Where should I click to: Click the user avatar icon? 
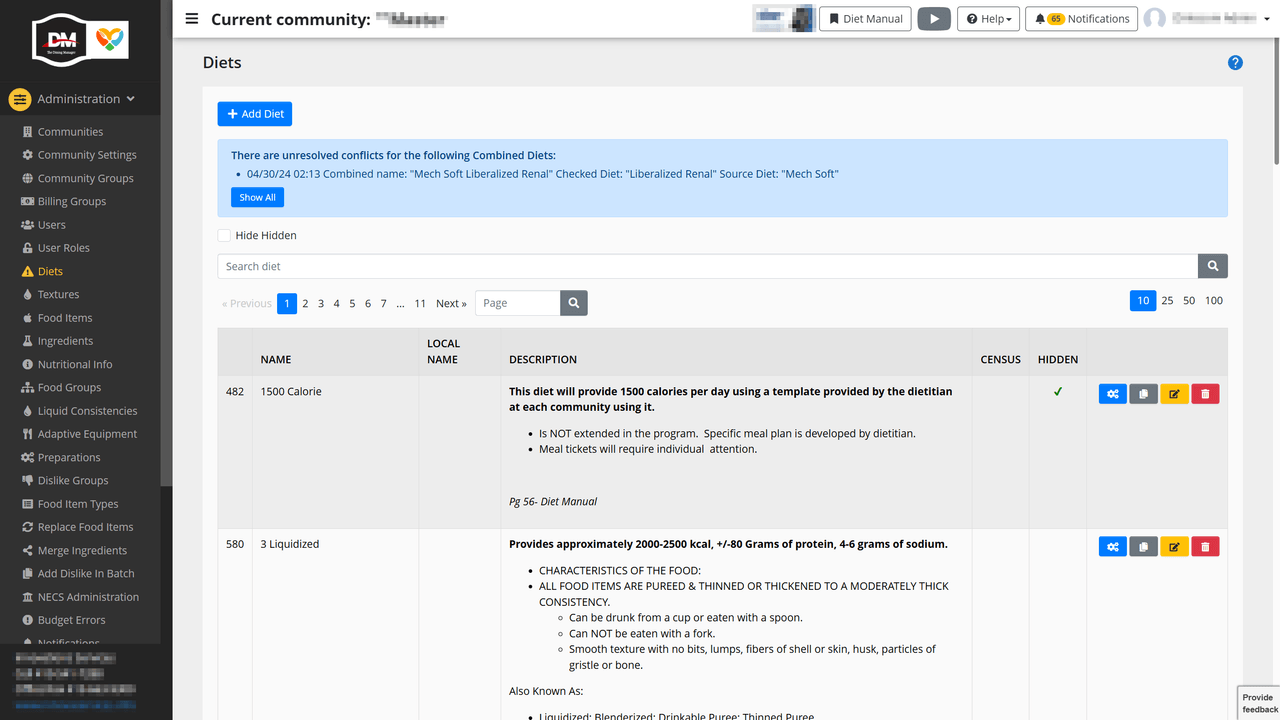1155,19
